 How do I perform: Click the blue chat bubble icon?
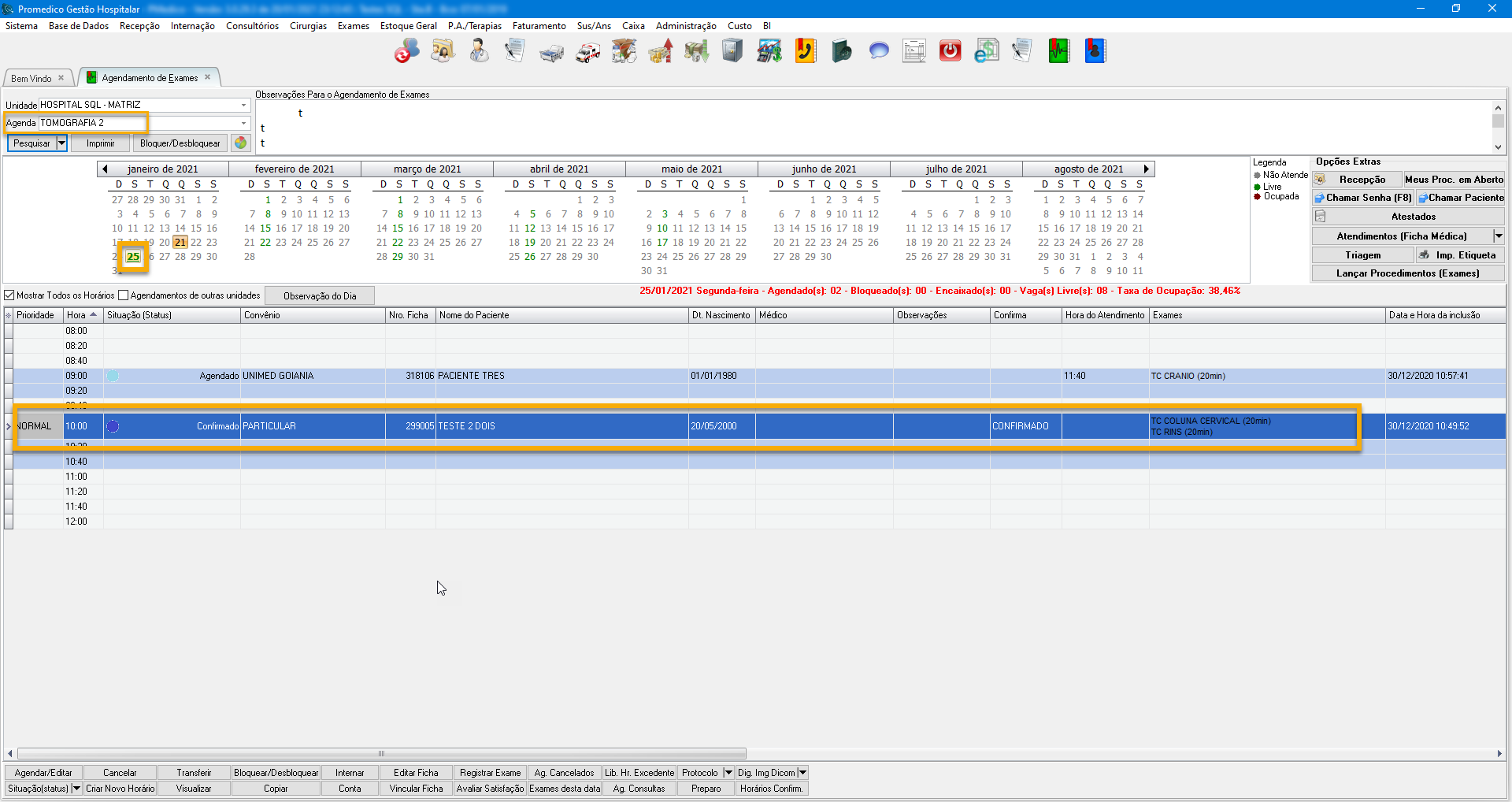[878, 52]
